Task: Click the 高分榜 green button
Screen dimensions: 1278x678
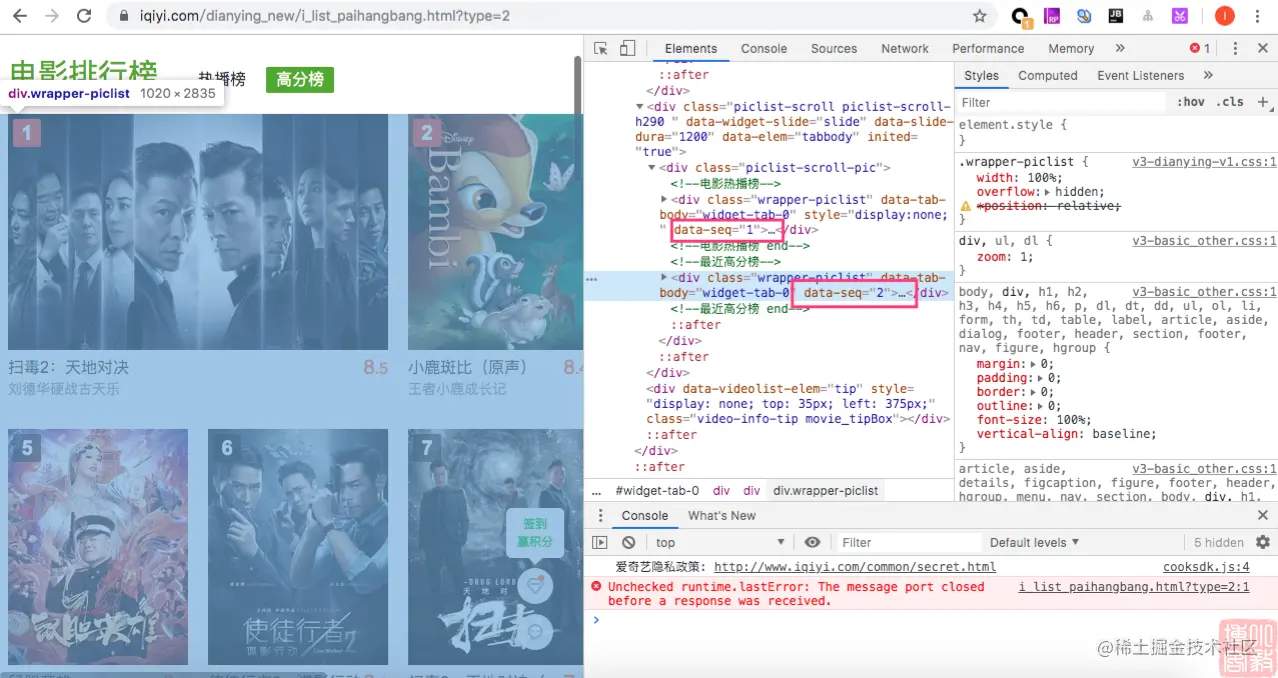Action: (x=300, y=80)
